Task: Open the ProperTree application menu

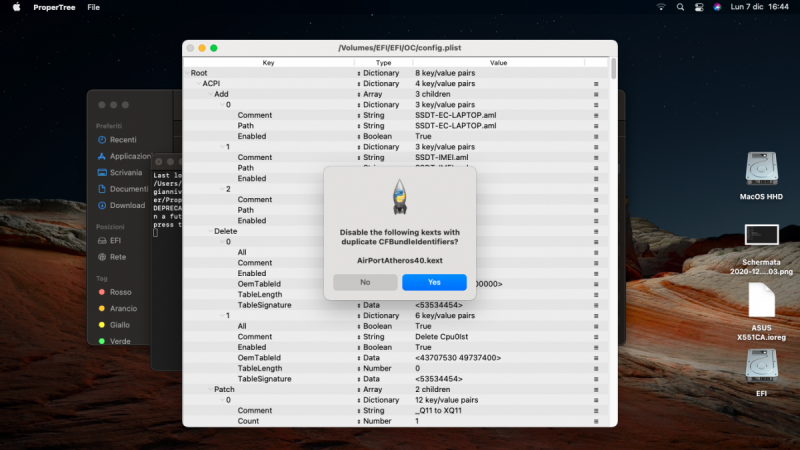Action: tap(54, 7)
